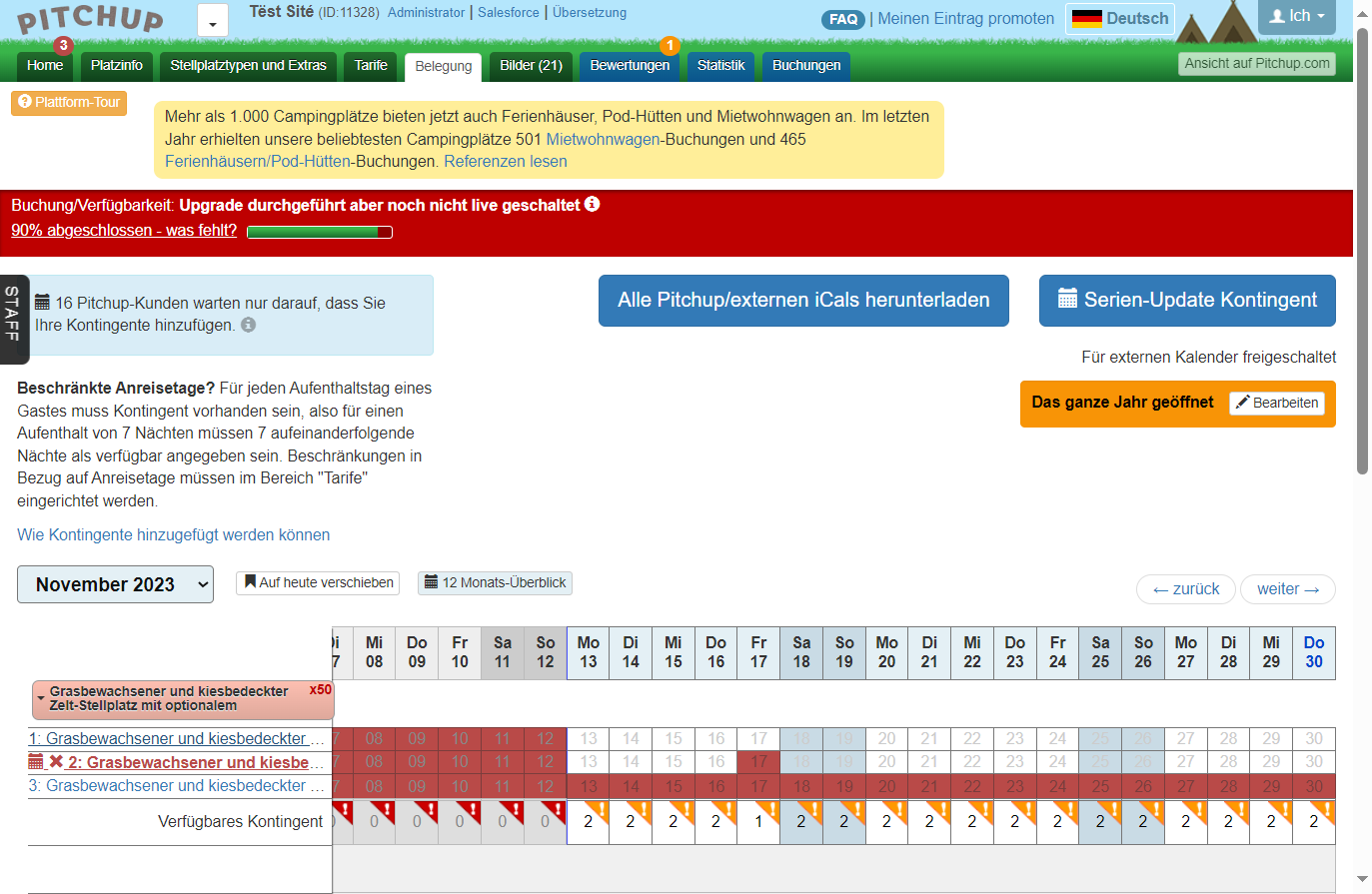
Task: Go back with the zurück button
Action: pyautogui.click(x=1186, y=589)
